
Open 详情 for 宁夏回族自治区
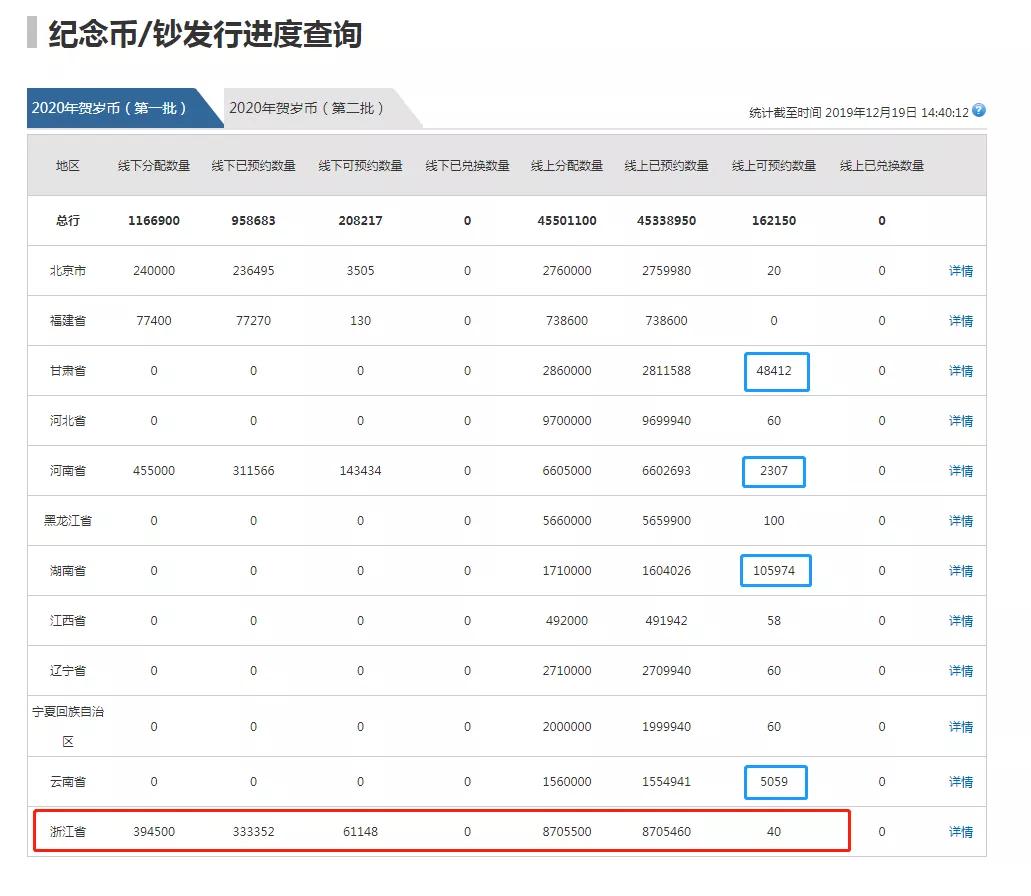click(x=960, y=727)
